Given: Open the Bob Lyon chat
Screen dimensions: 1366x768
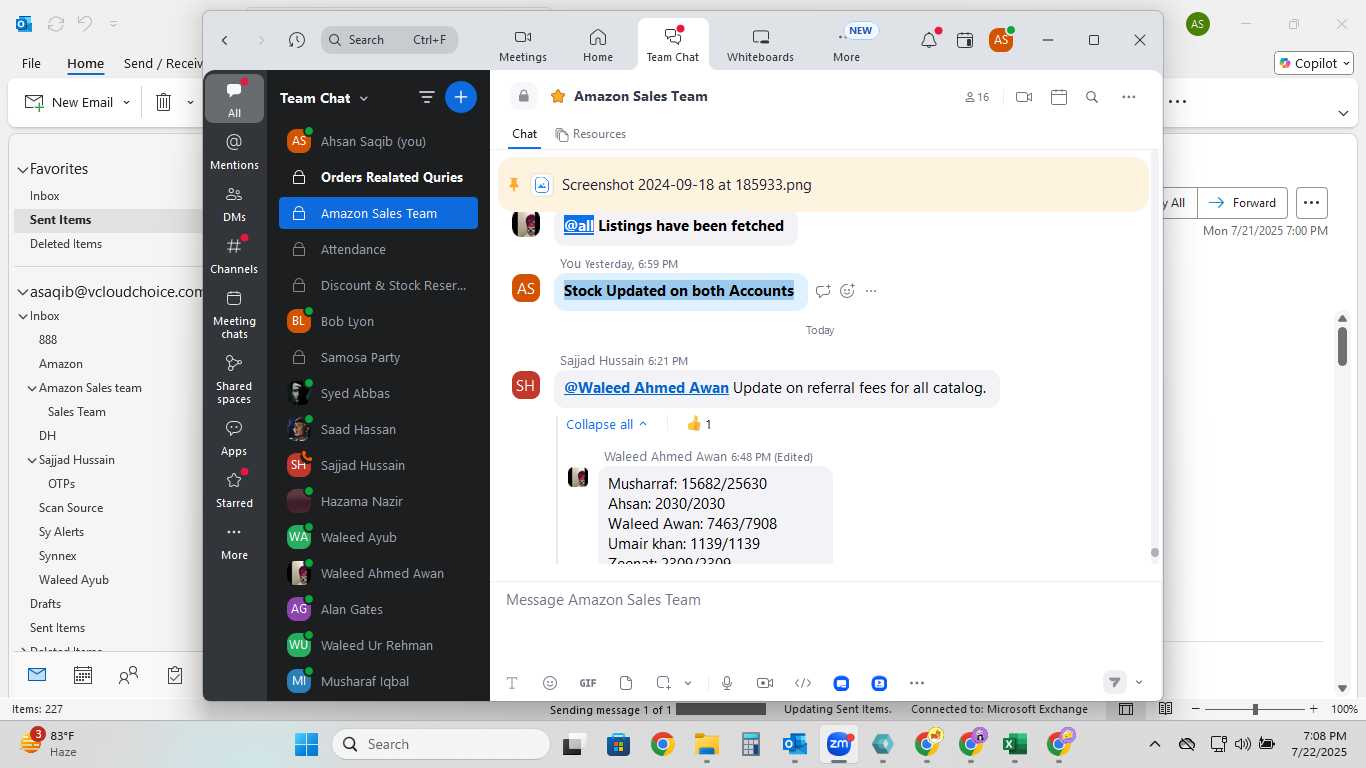Looking at the screenshot, I should (x=378, y=321).
